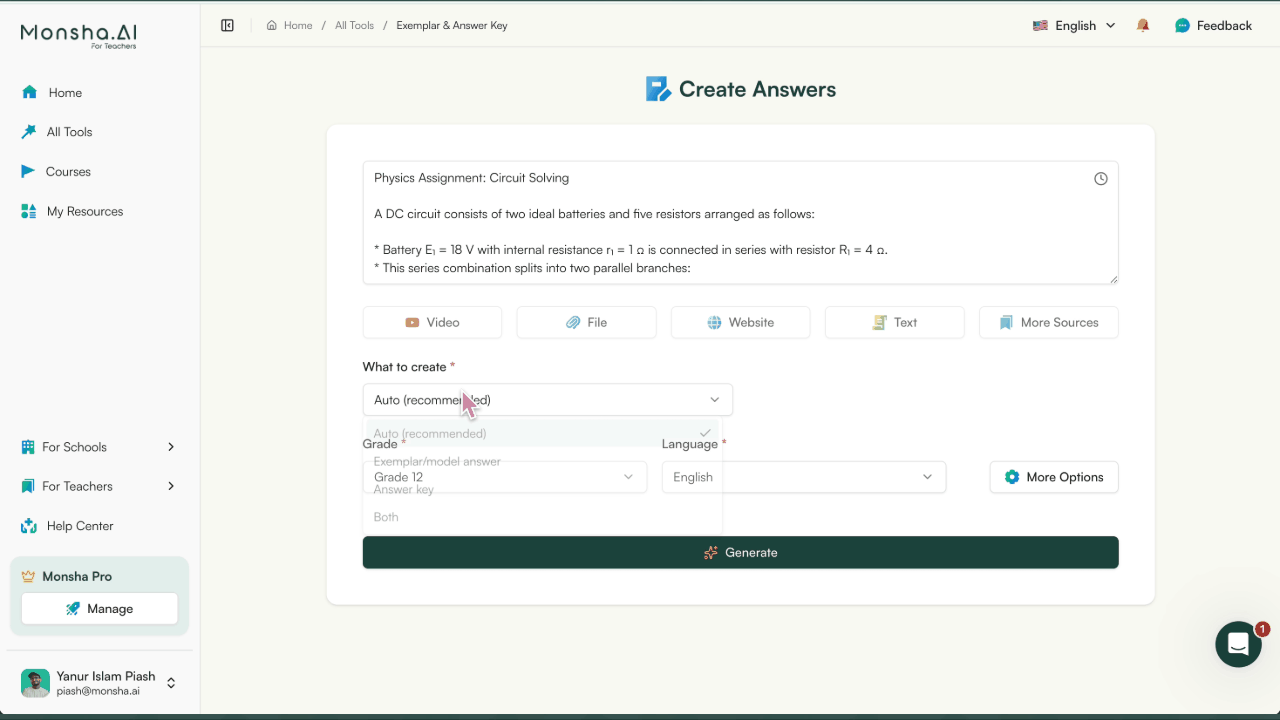This screenshot has height=720, width=1280.
Task: Open the support chat bubble
Action: click(x=1238, y=644)
